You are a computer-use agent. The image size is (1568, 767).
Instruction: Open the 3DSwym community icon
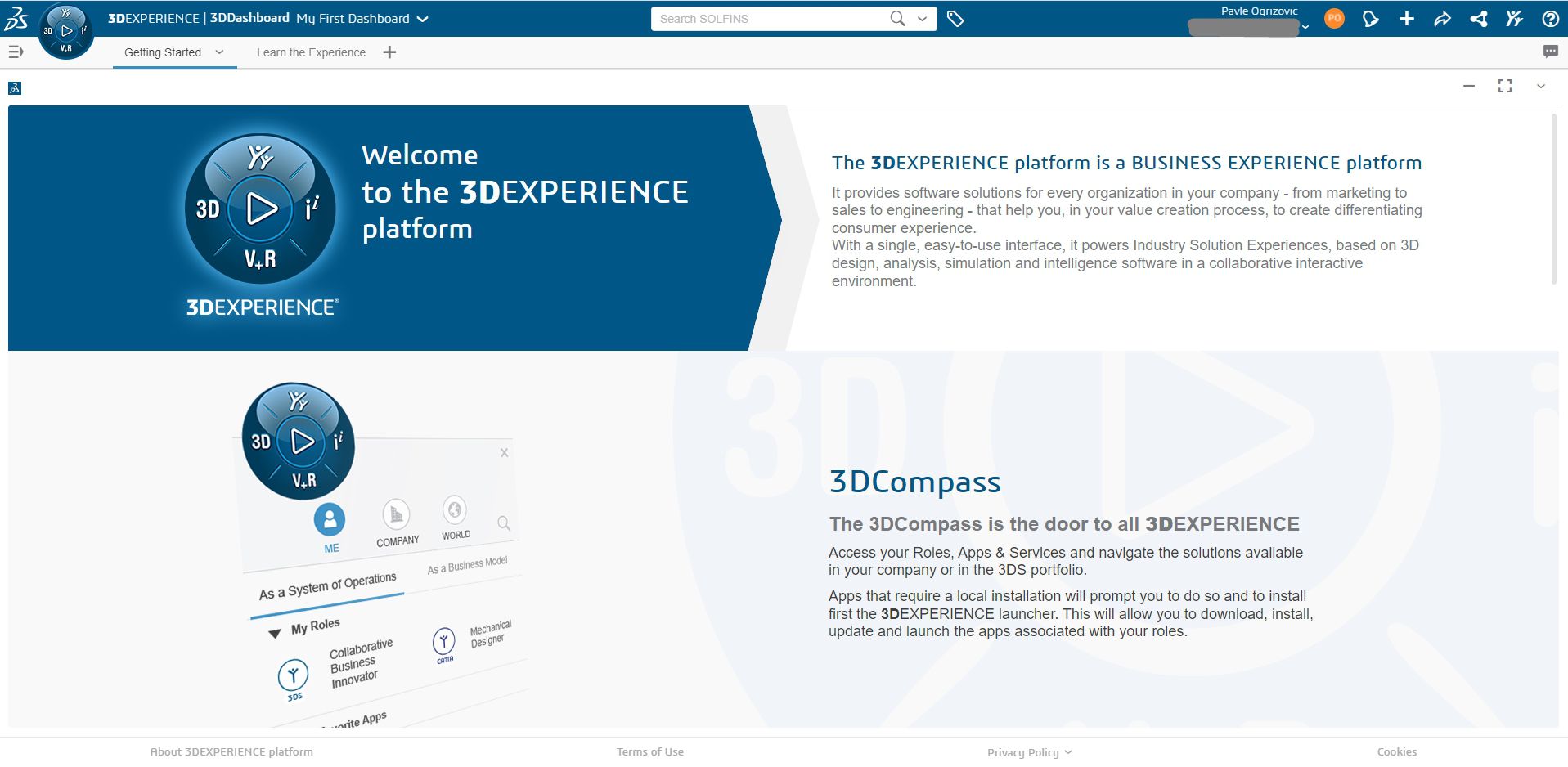pos(1514,18)
